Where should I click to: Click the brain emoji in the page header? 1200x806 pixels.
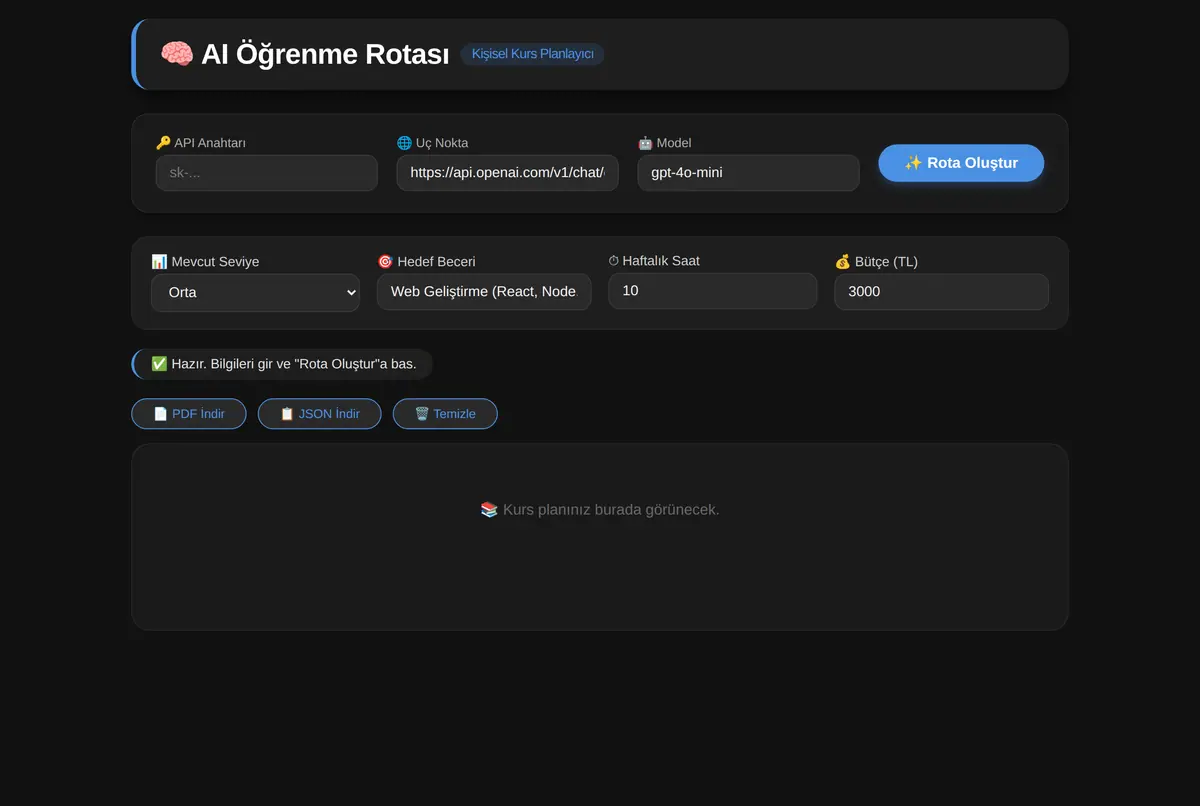point(177,54)
